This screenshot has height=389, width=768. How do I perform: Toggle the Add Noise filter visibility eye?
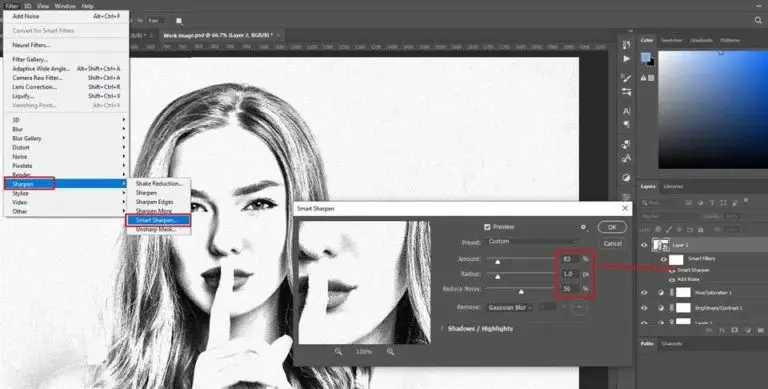[x=672, y=280]
